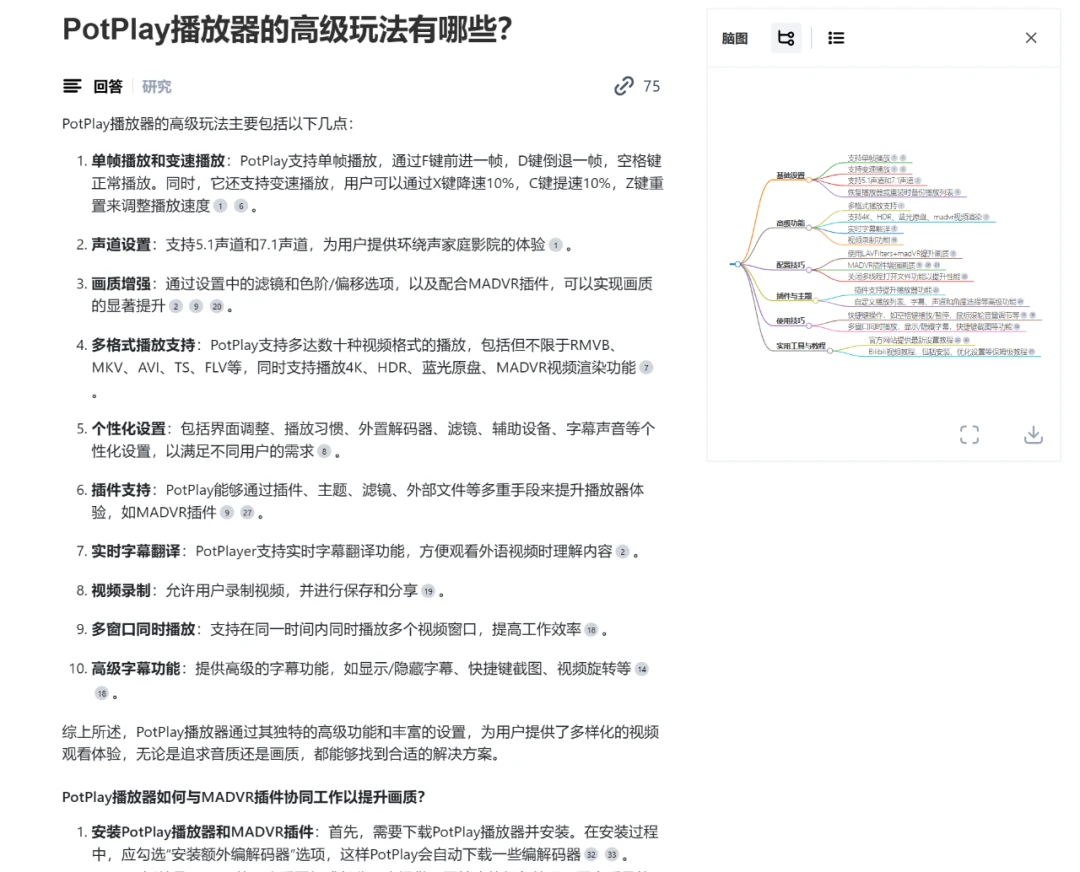This screenshot has width=1080, height=872.
Task: Open citation 20 in 画质增强 item
Action: (217, 307)
